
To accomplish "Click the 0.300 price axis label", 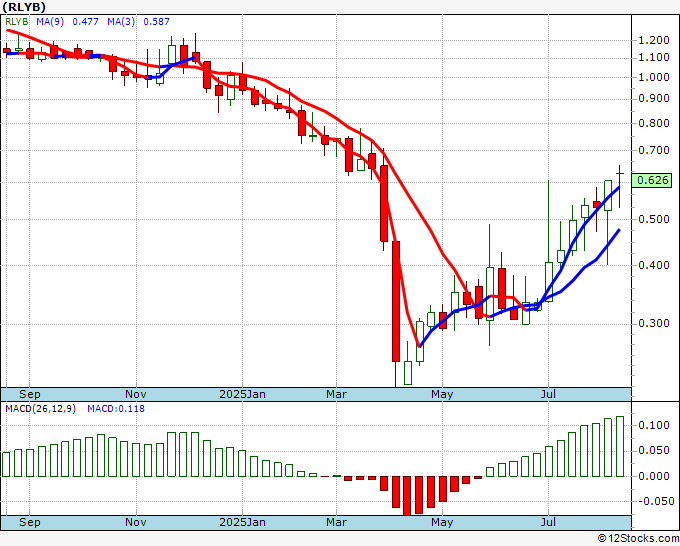I will tap(654, 324).
